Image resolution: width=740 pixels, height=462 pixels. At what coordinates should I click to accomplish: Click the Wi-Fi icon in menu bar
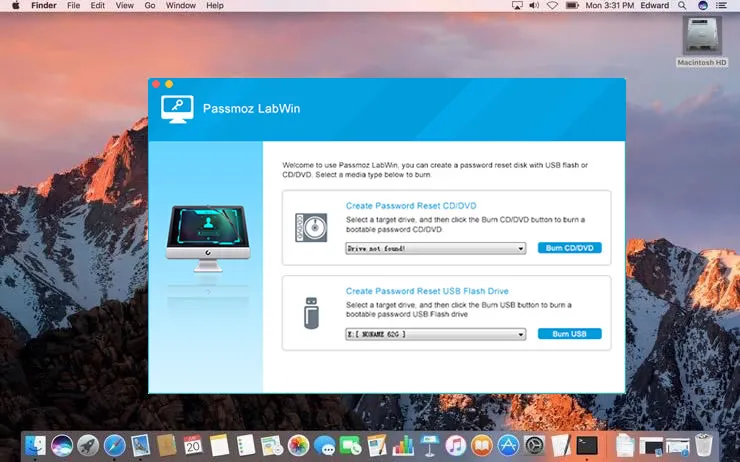tap(552, 6)
